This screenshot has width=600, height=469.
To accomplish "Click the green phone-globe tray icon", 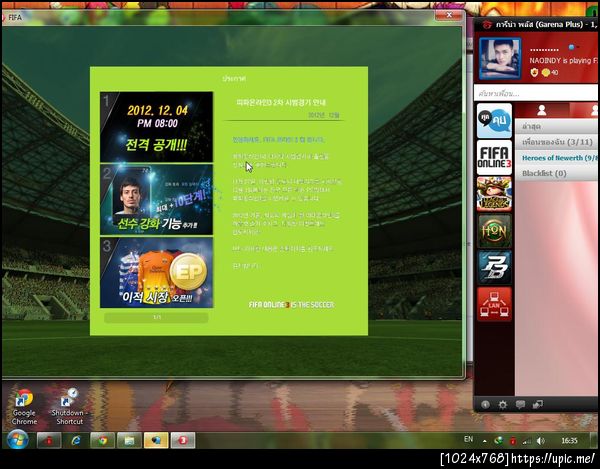I will click(x=498, y=441).
